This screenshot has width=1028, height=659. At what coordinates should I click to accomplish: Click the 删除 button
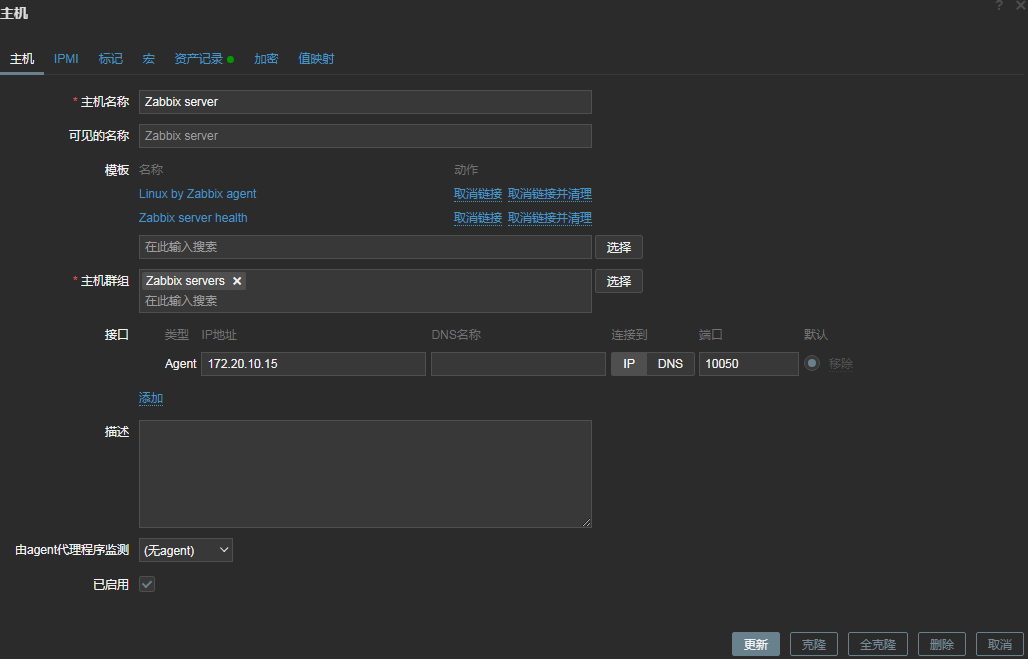(941, 644)
